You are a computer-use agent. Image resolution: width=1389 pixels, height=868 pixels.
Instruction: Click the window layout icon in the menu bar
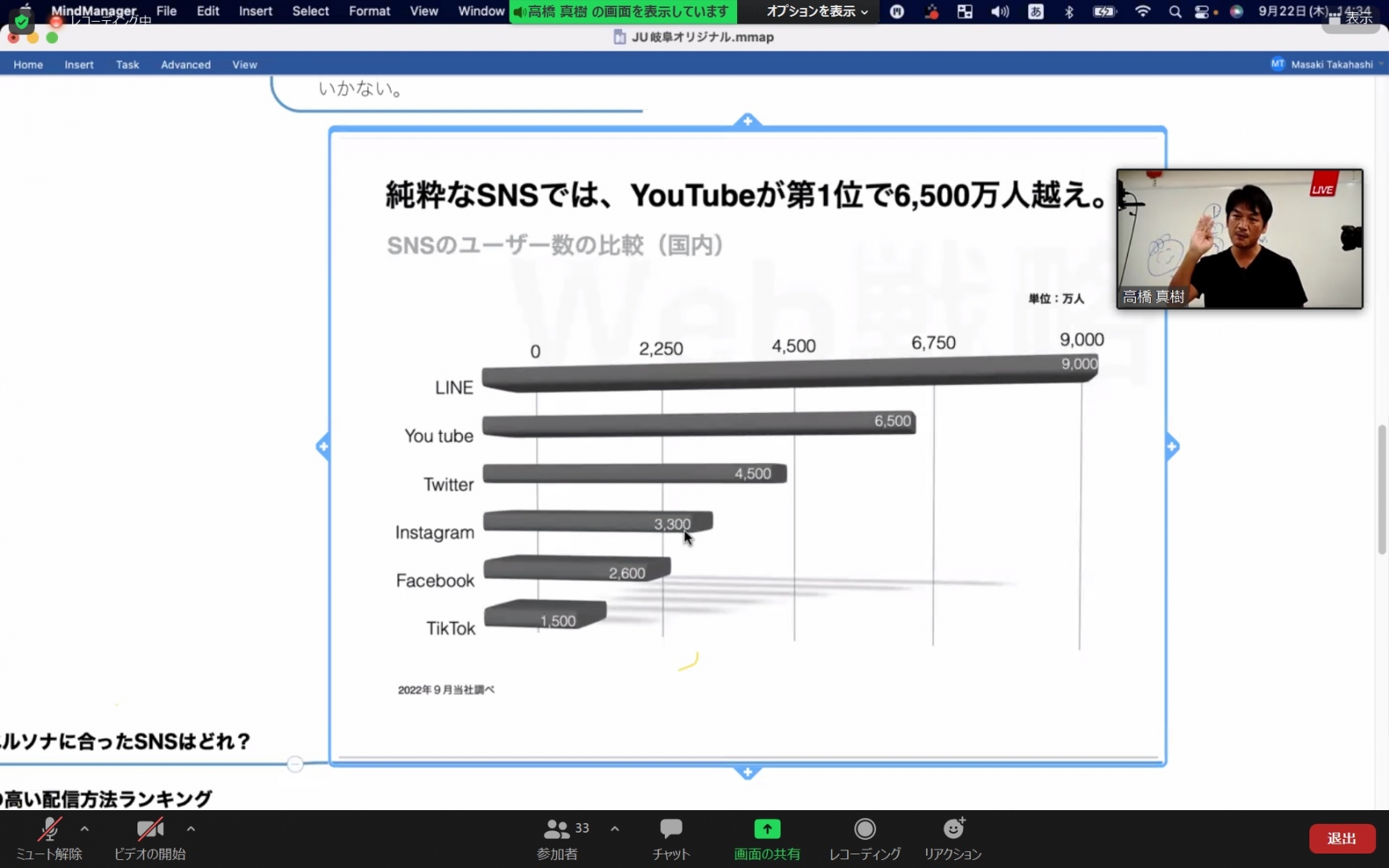[965, 11]
